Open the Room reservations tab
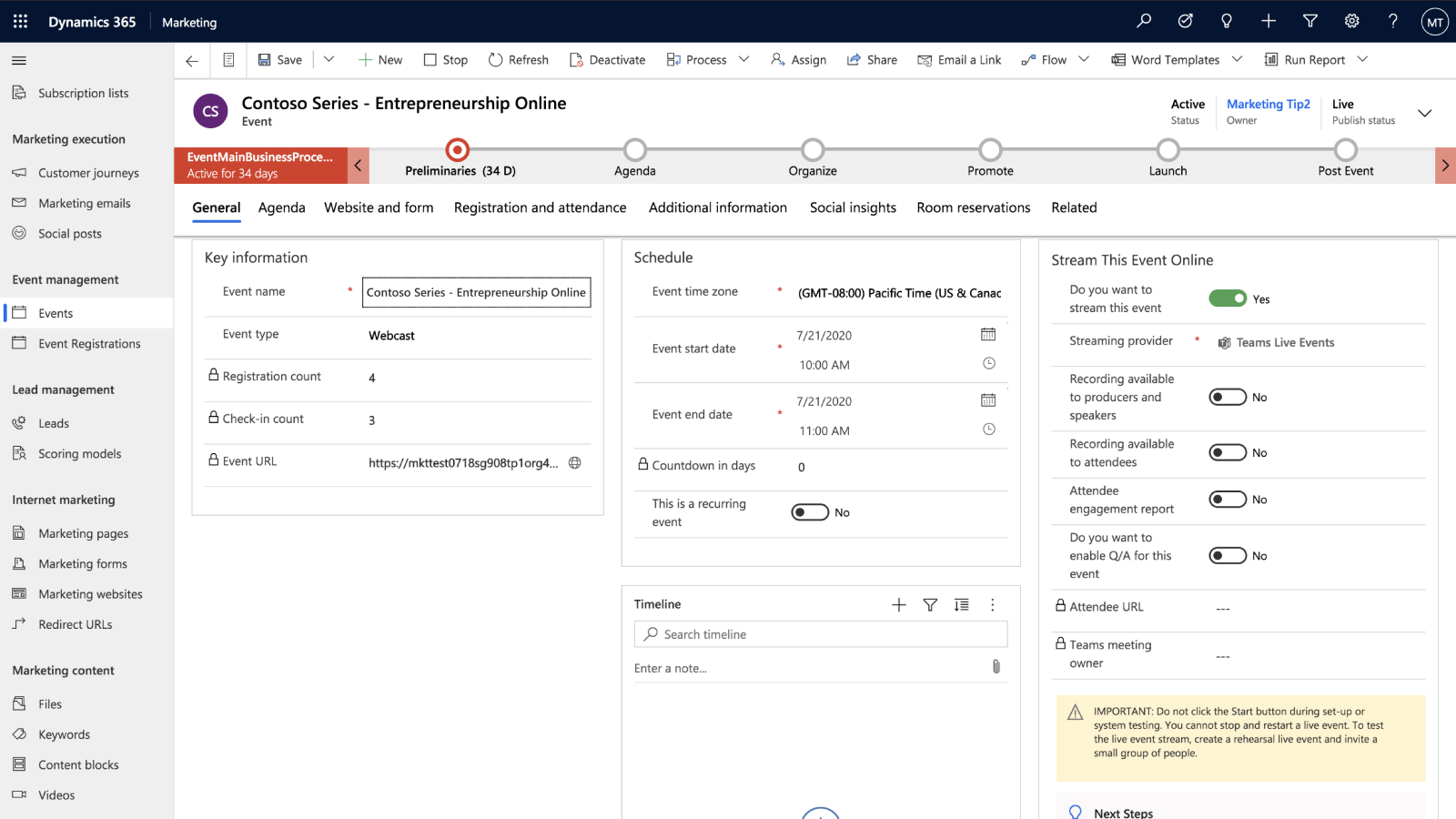Screen dimensions: 1456x819 click(x=974, y=207)
